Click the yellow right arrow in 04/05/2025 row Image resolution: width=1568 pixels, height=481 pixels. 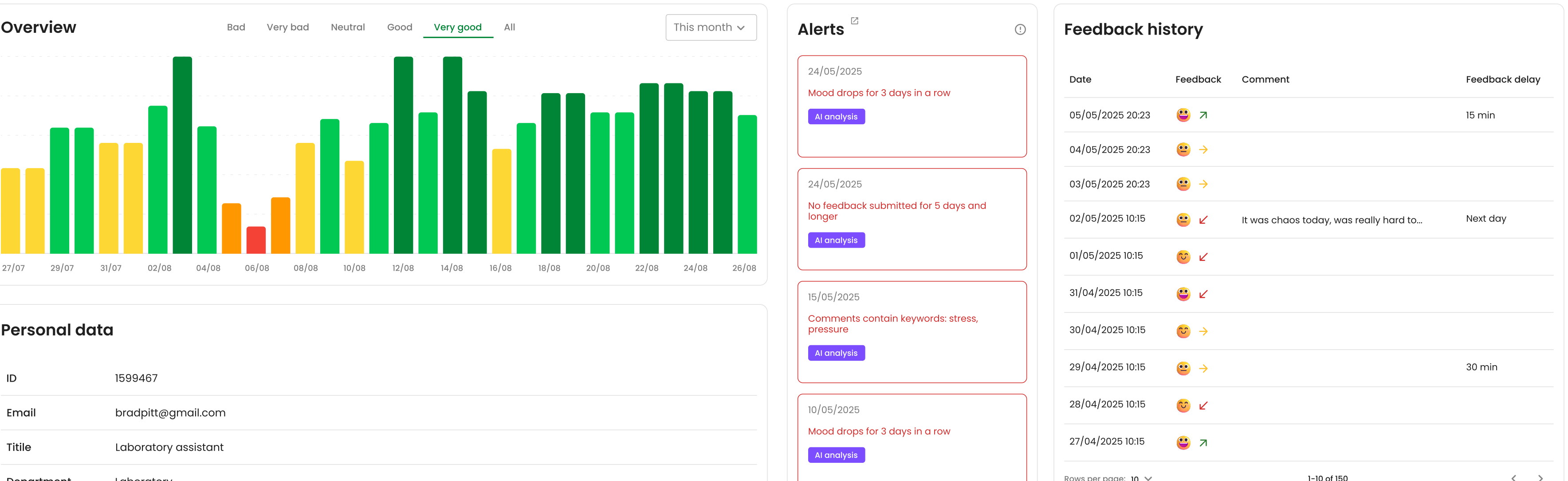click(x=1203, y=149)
